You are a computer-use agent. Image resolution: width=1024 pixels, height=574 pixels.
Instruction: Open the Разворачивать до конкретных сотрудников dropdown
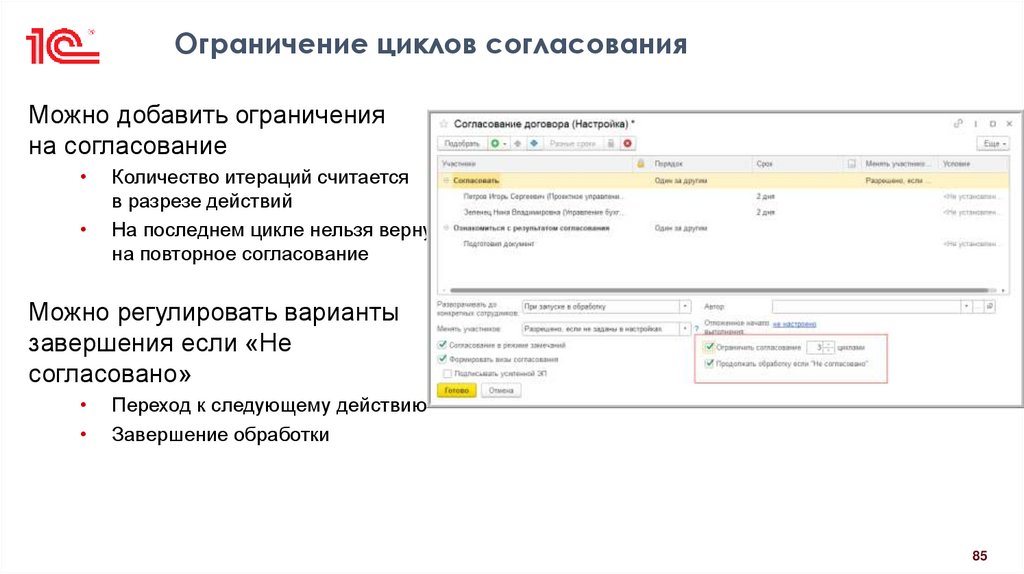[x=685, y=306]
